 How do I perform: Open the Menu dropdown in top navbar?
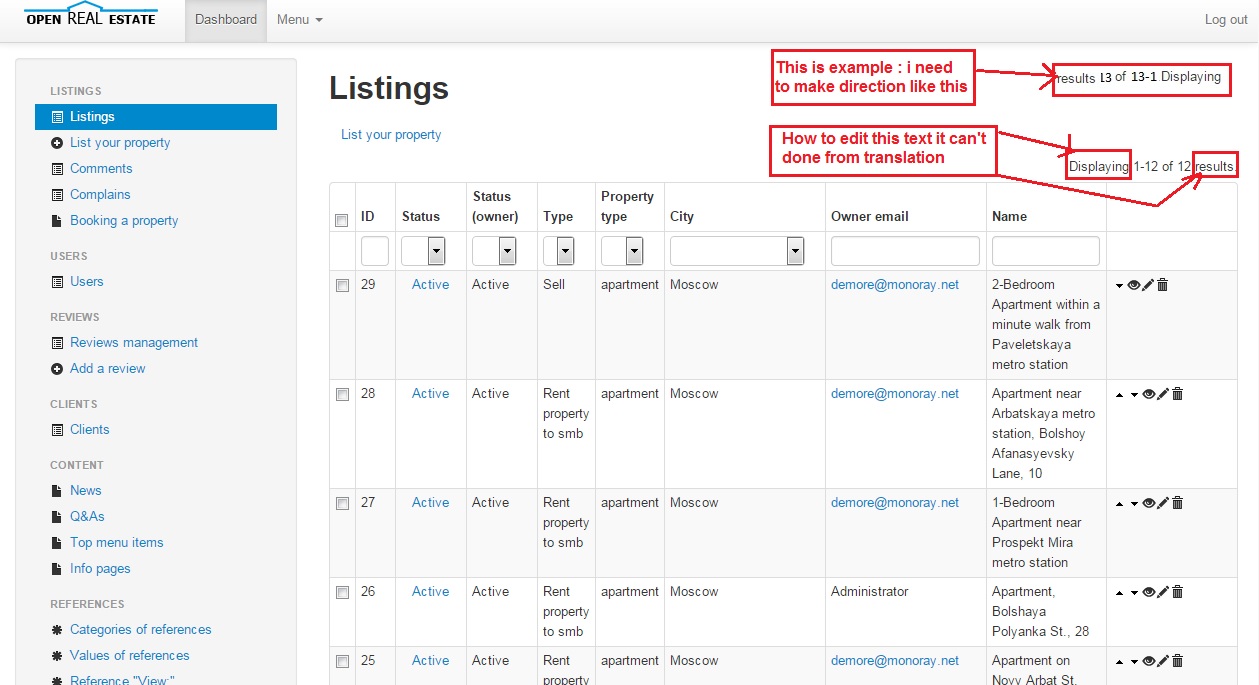click(x=299, y=20)
